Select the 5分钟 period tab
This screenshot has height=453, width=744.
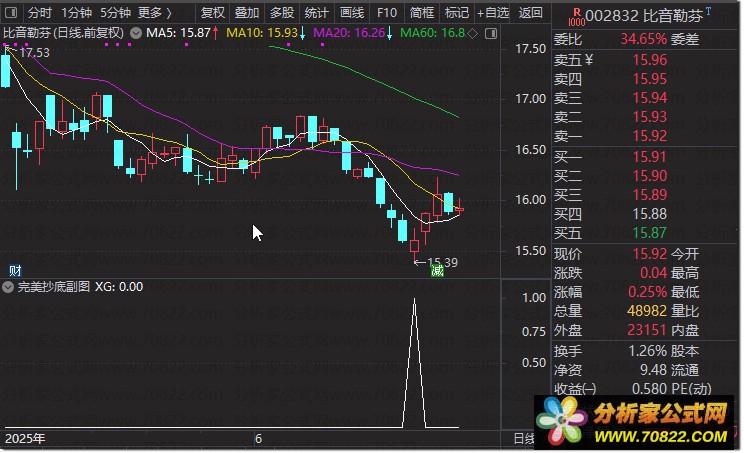click(x=115, y=12)
